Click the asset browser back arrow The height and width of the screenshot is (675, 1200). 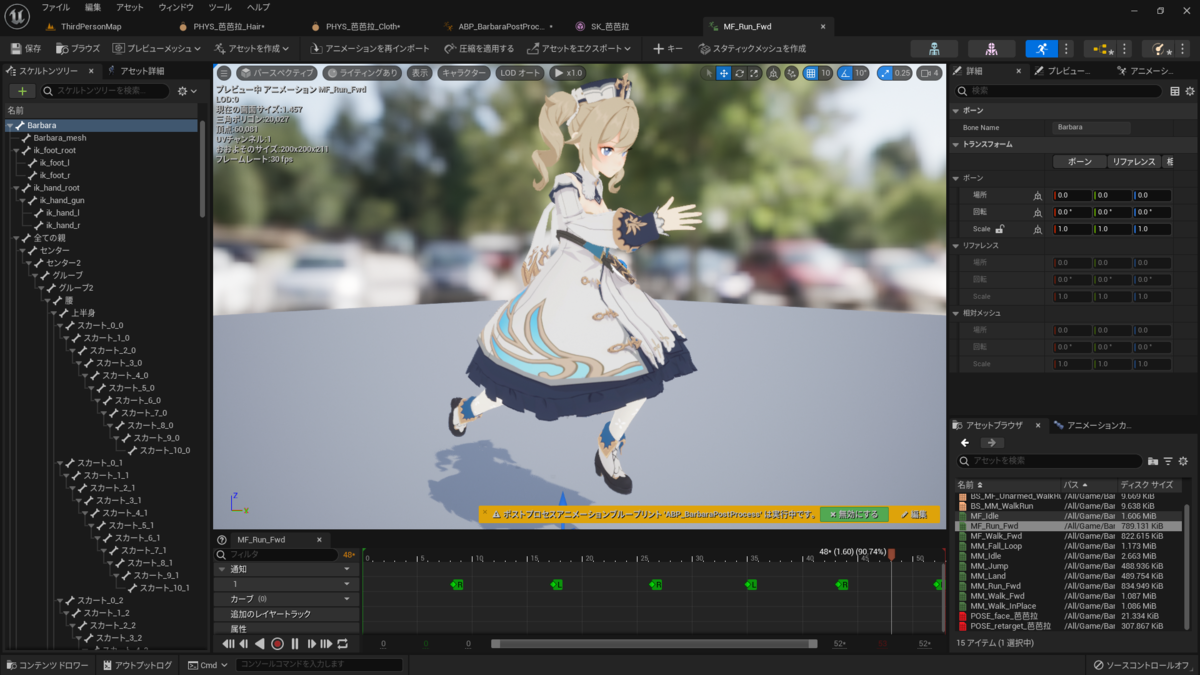tap(965, 443)
